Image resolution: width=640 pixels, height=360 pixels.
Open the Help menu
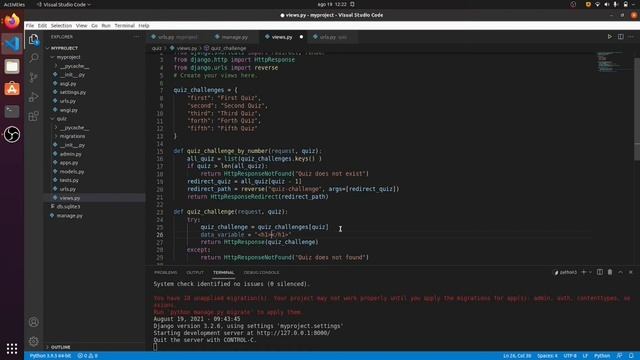144,25
